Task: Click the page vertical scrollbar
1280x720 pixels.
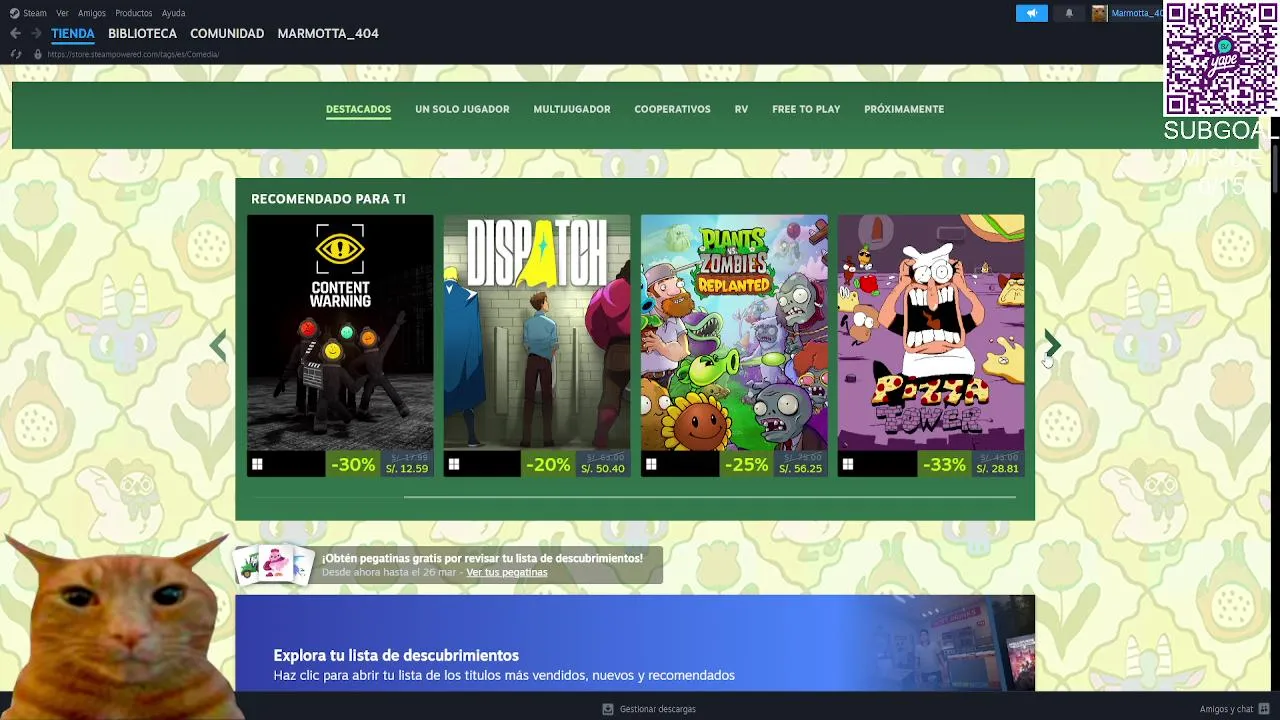Action: (x=1275, y=168)
